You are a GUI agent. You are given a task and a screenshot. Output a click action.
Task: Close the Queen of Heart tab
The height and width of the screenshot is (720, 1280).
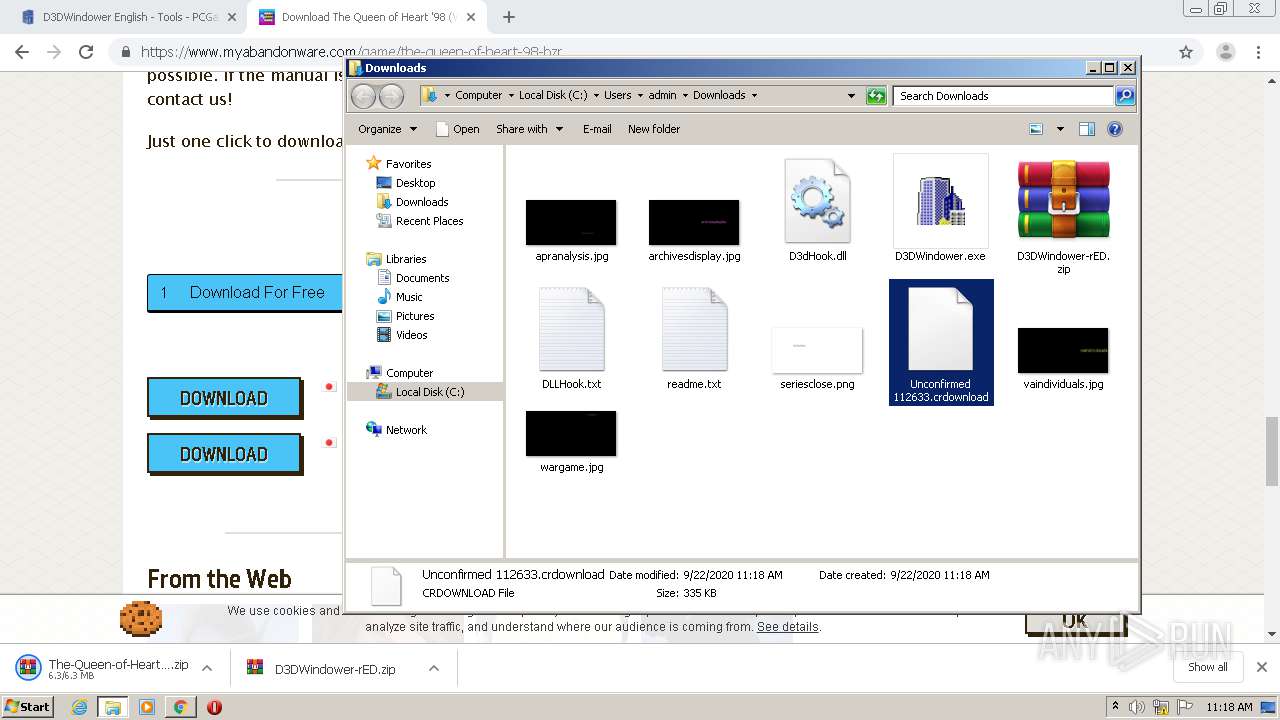pyautogui.click(x=471, y=17)
